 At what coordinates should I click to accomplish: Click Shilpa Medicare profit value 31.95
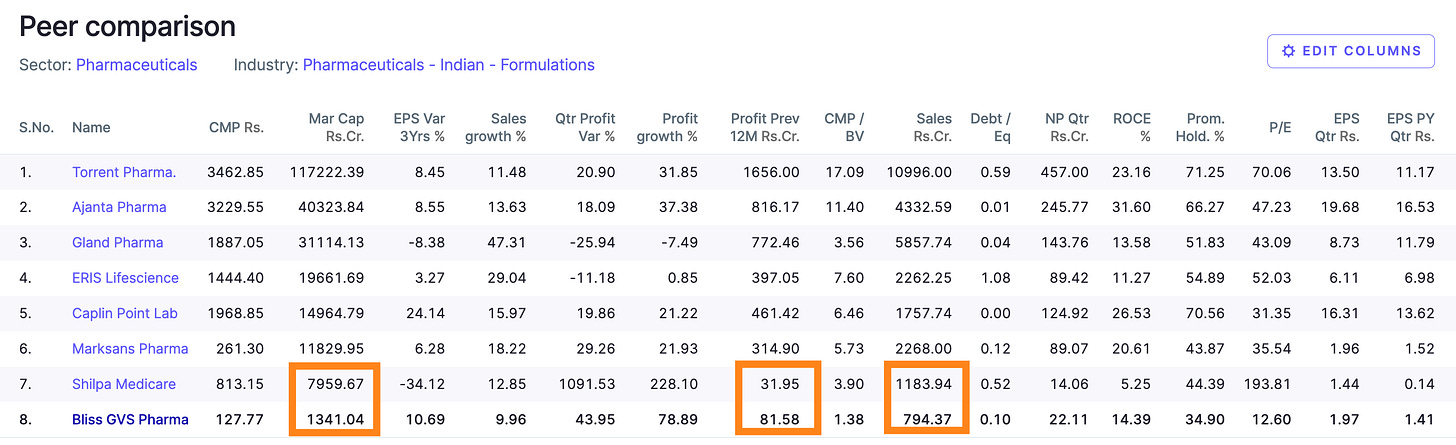click(780, 384)
